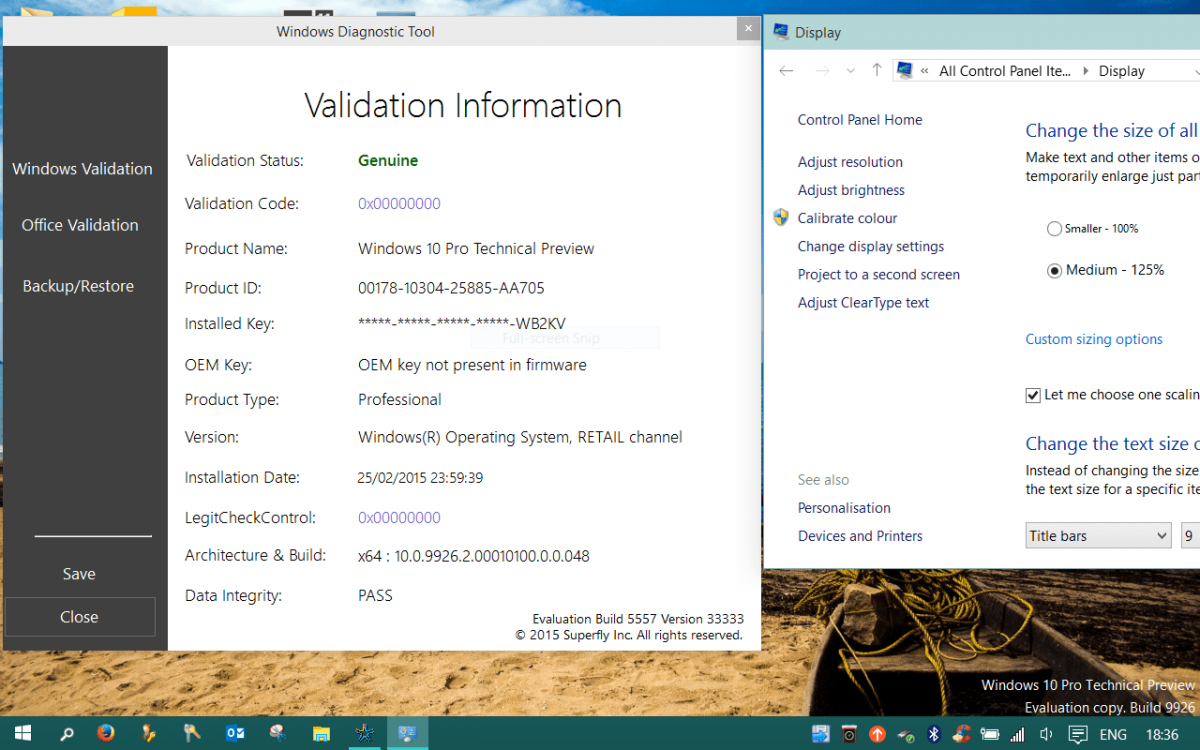
Task: Click Project to a second screen
Action: (879, 274)
